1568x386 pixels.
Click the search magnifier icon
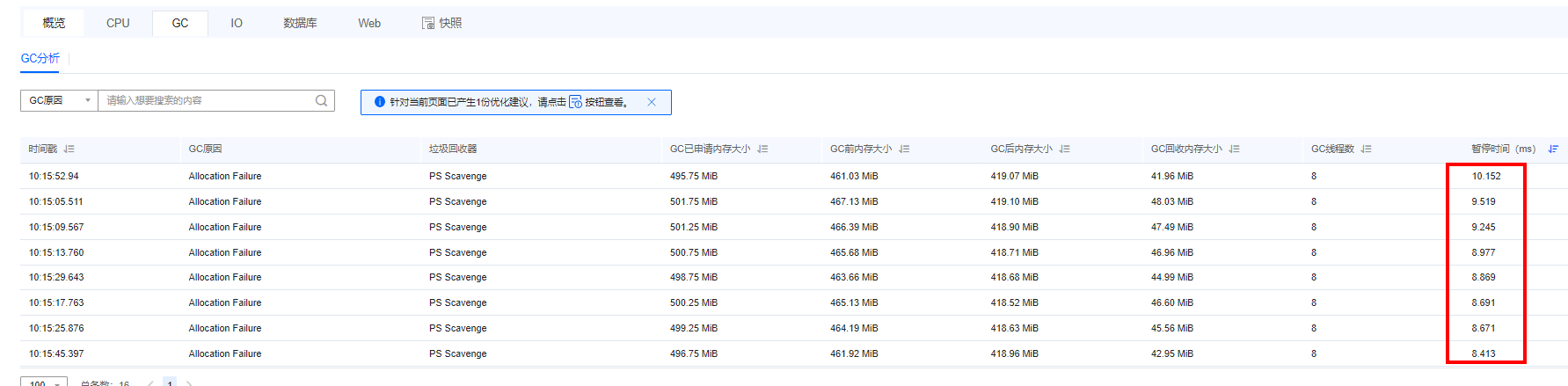[322, 101]
